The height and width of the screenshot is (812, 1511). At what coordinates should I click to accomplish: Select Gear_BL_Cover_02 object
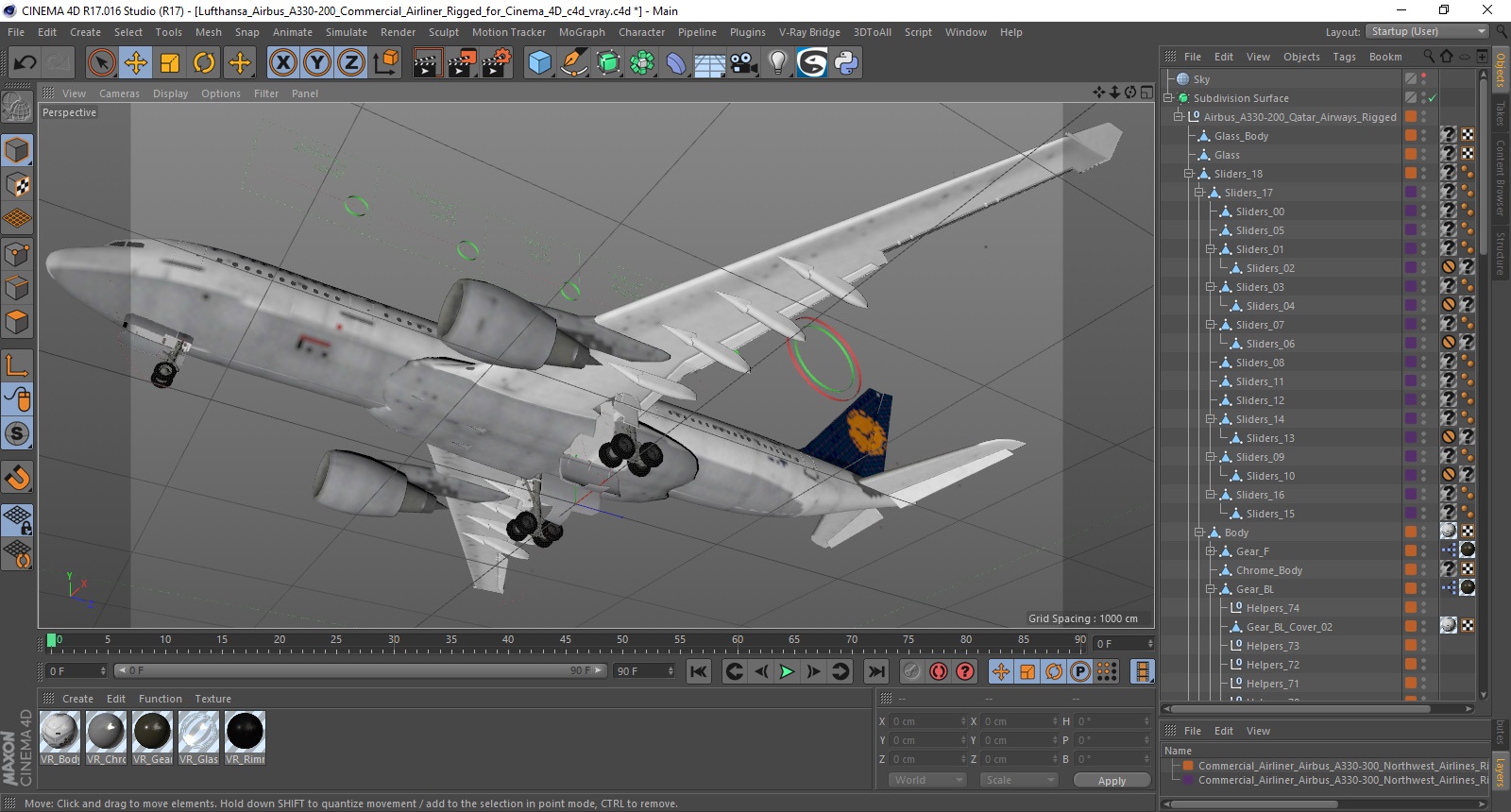[x=1289, y=627]
